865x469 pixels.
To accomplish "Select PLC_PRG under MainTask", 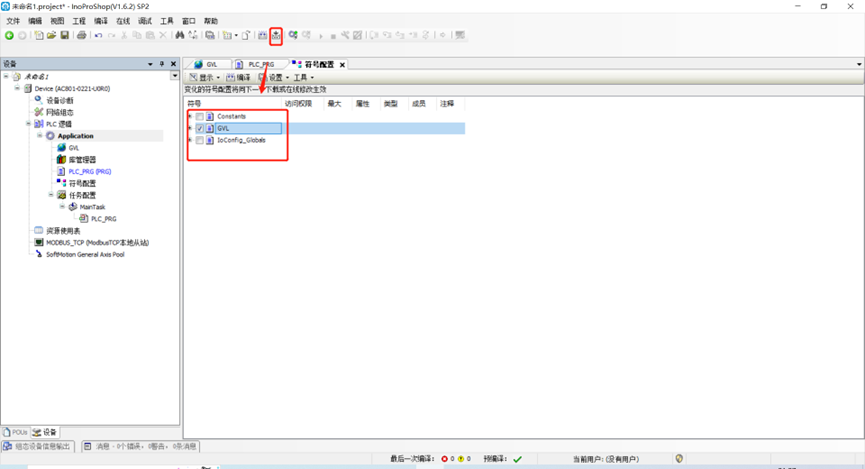I will (x=104, y=219).
